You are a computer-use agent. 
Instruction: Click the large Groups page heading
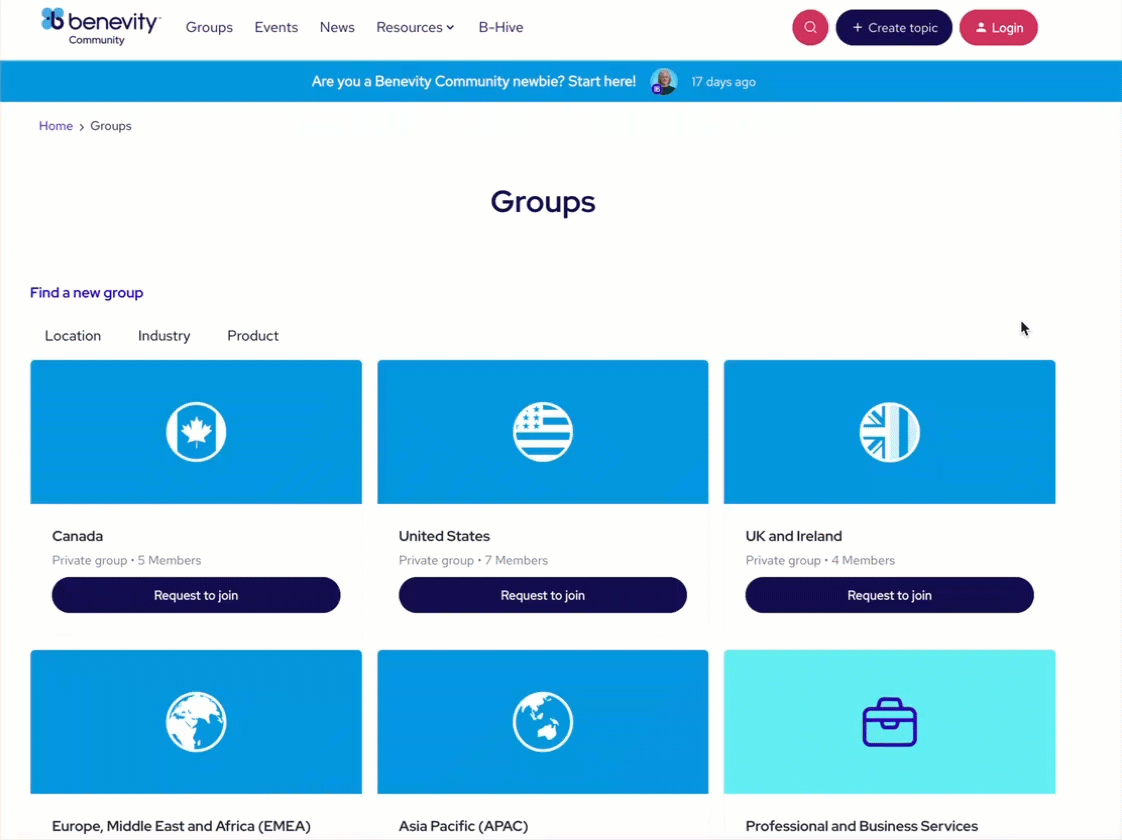542,202
